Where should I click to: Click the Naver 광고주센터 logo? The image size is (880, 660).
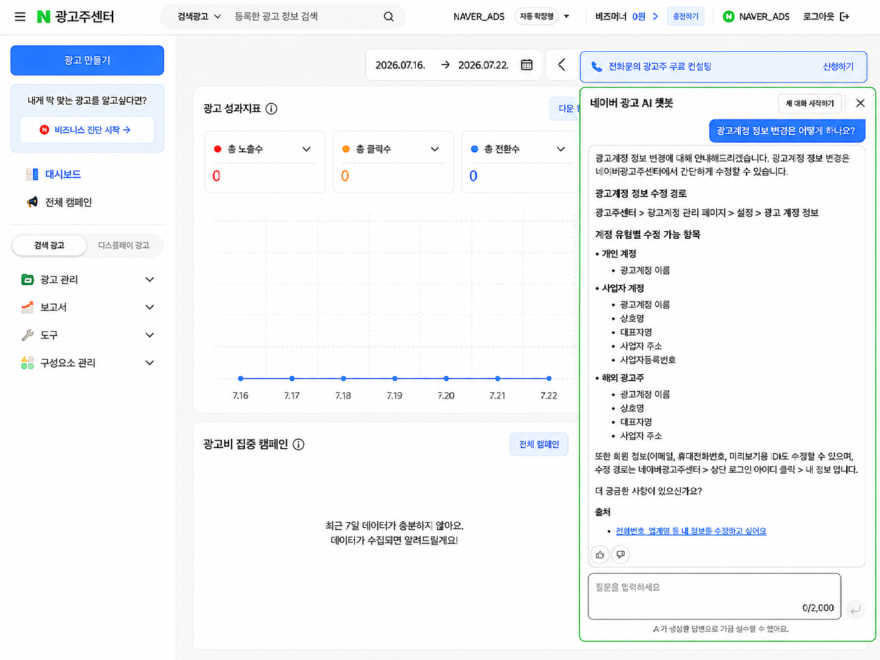(75, 16)
